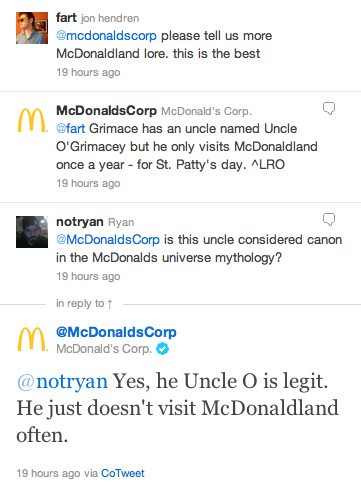Click the reply bubble icon on notryan's tweet
This screenshot has height=486, width=361.
(x=329, y=219)
